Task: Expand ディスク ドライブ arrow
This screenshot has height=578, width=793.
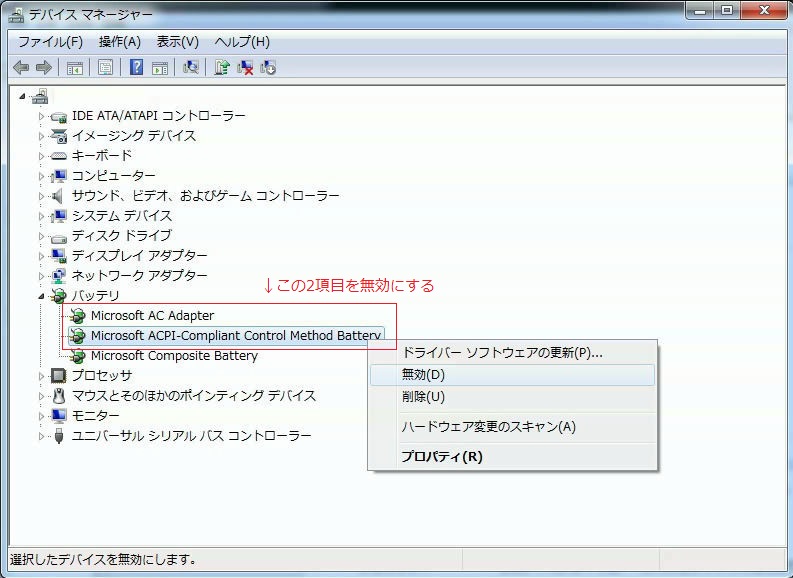Action: pyautogui.click(x=41, y=236)
